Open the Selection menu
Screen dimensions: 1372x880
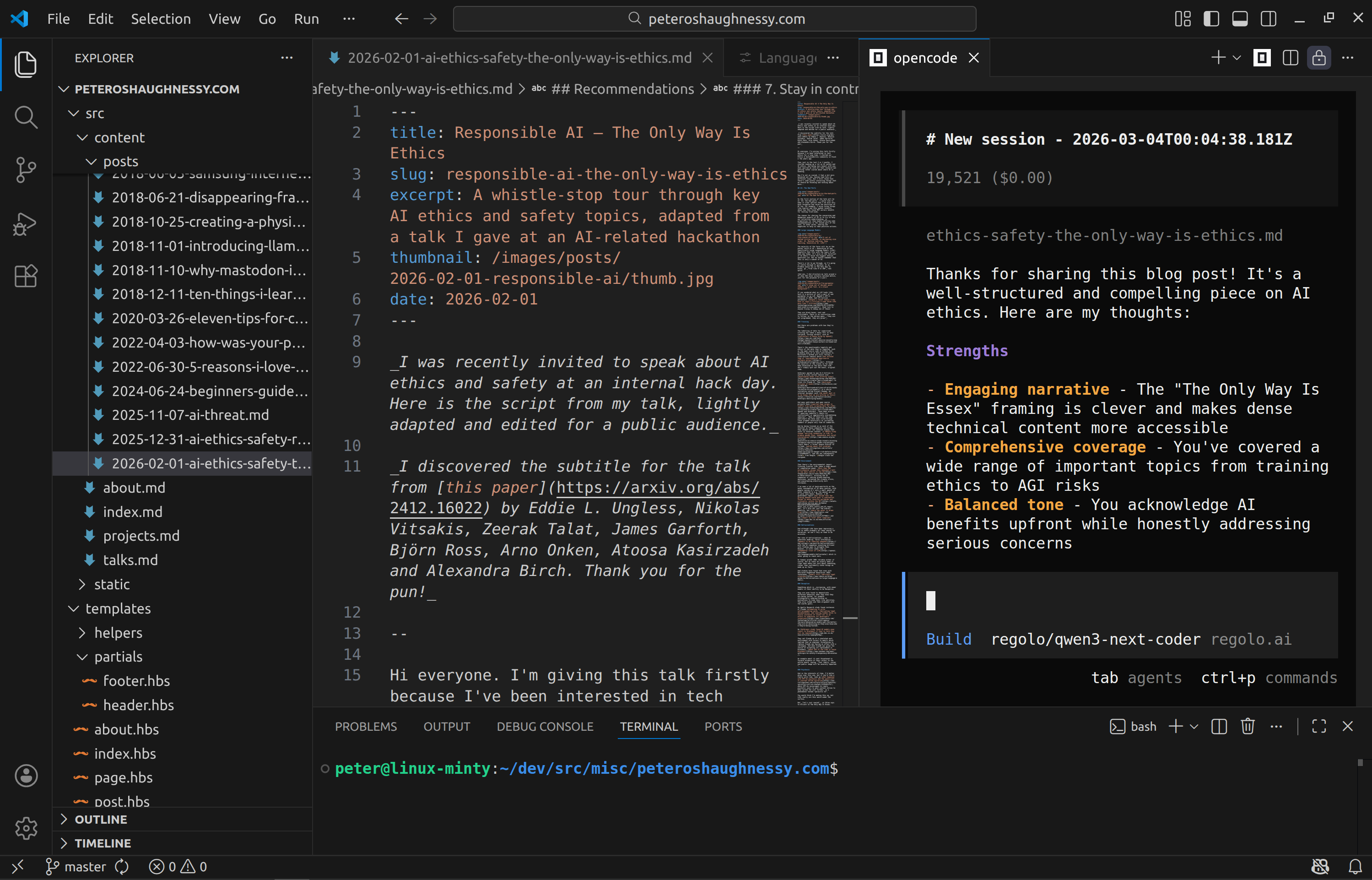[161, 18]
